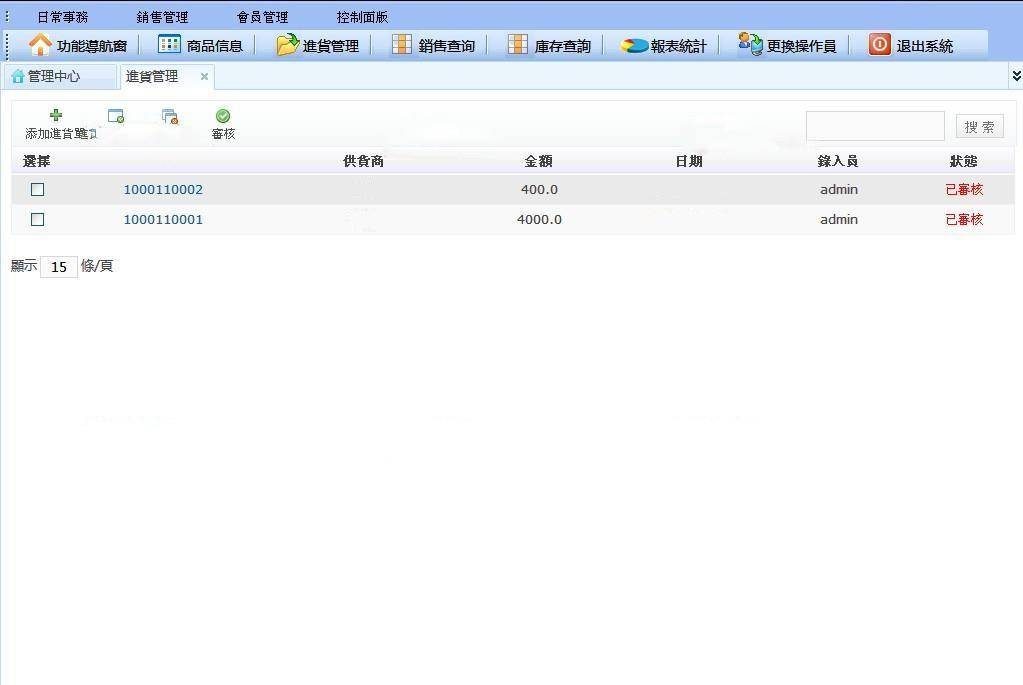Open the 銷售管理 menu
The height and width of the screenshot is (685, 1023).
pyautogui.click(x=162, y=17)
